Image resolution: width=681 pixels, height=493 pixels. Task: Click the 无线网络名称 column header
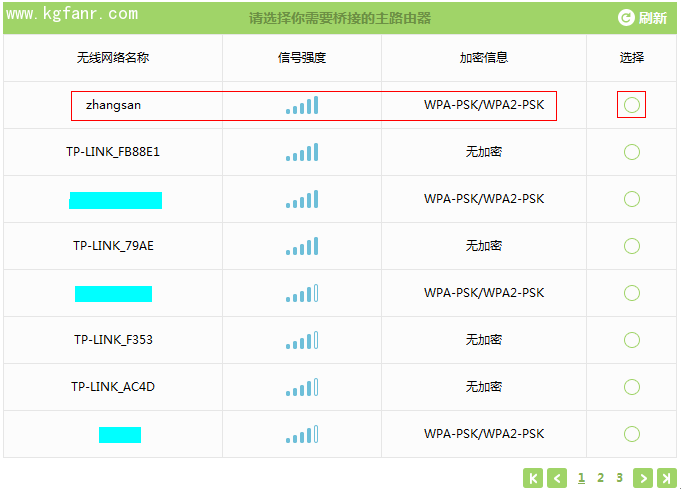click(113, 58)
